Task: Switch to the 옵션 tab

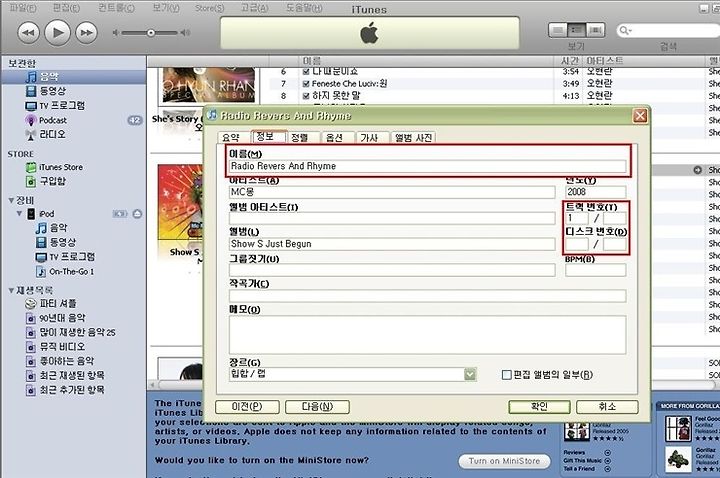Action: pos(335,137)
